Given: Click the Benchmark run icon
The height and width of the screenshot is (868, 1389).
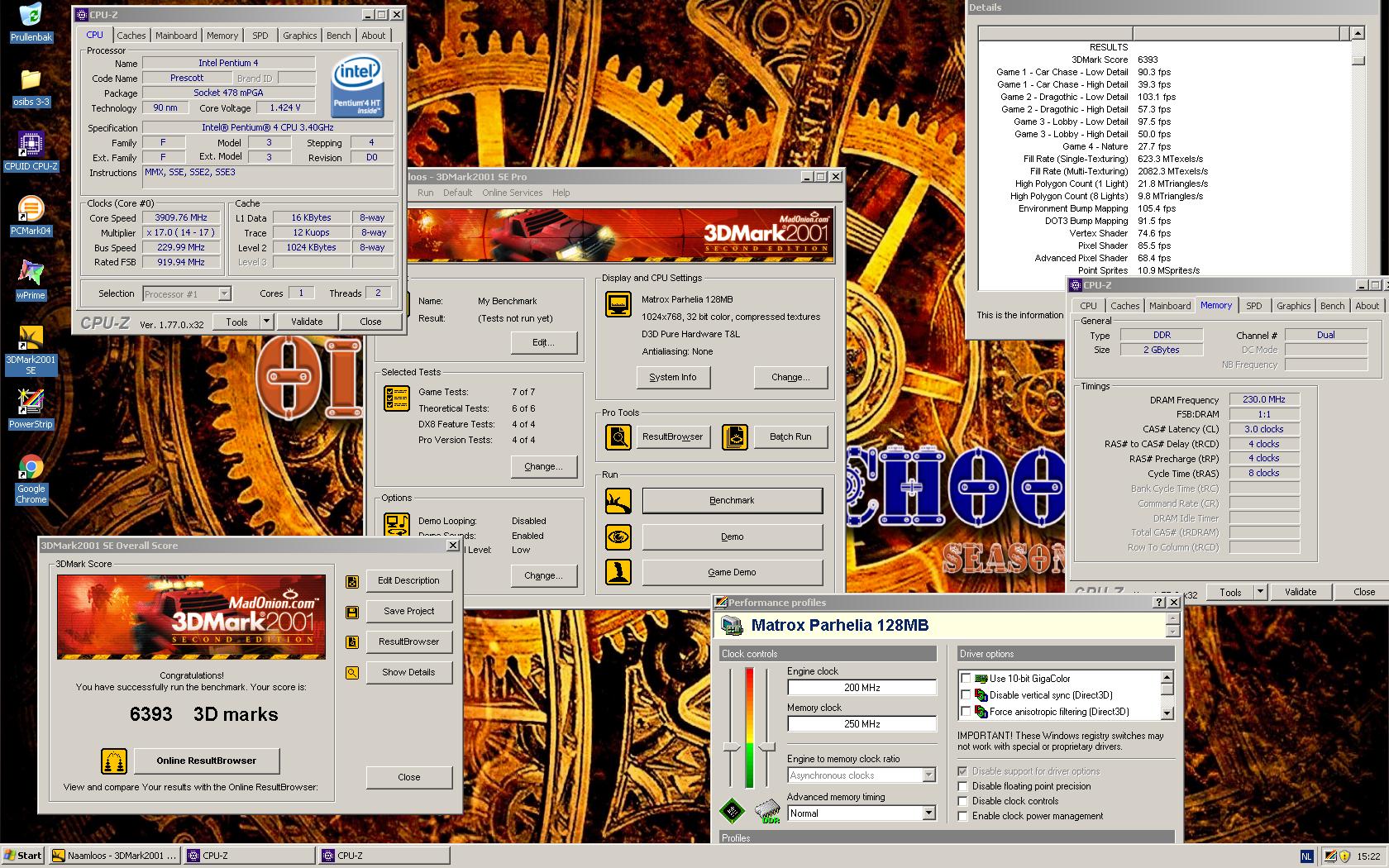Looking at the screenshot, I should click(x=618, y=500).
